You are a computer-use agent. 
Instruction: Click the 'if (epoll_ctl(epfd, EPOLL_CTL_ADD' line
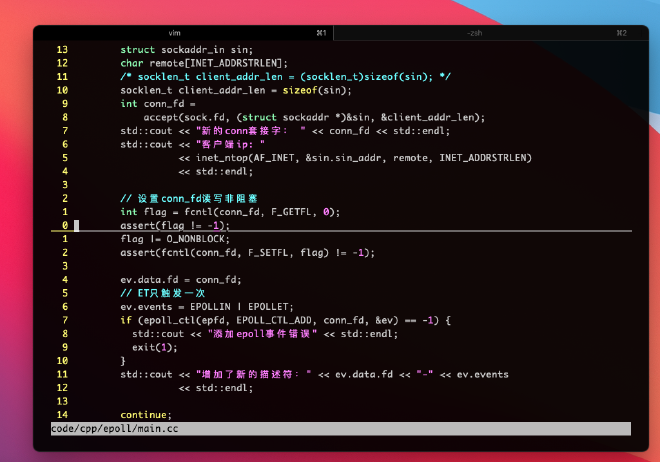[285, 320]
